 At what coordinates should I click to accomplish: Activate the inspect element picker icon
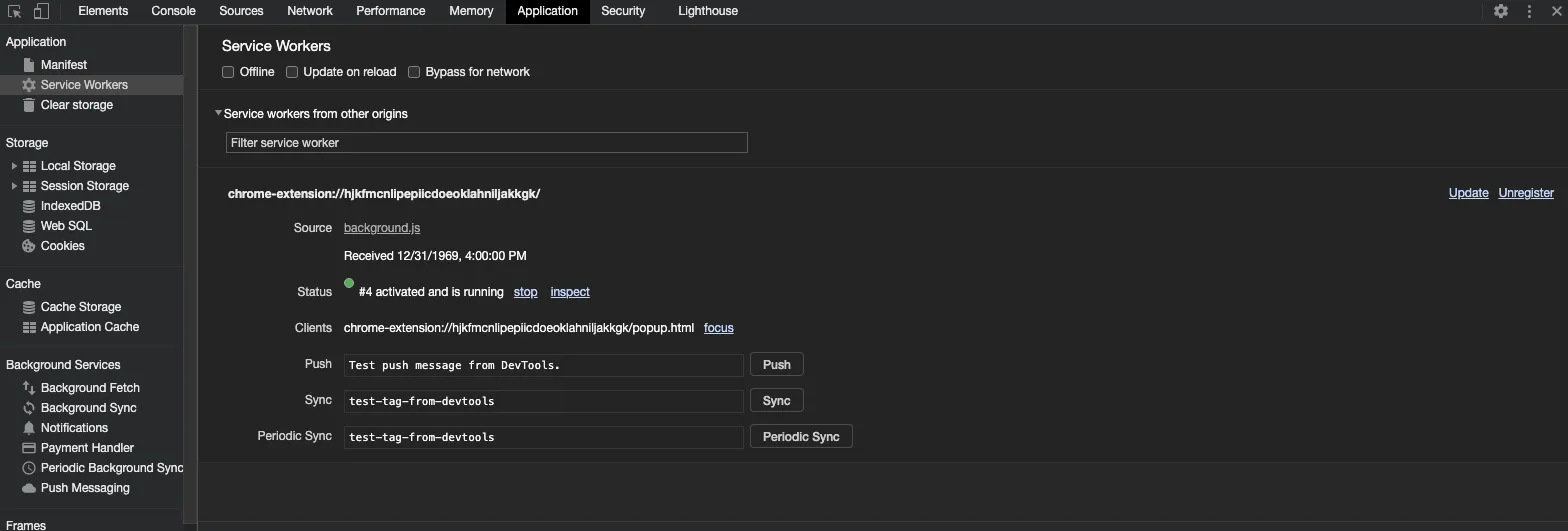pyautogui.click(x=15, y=11)
